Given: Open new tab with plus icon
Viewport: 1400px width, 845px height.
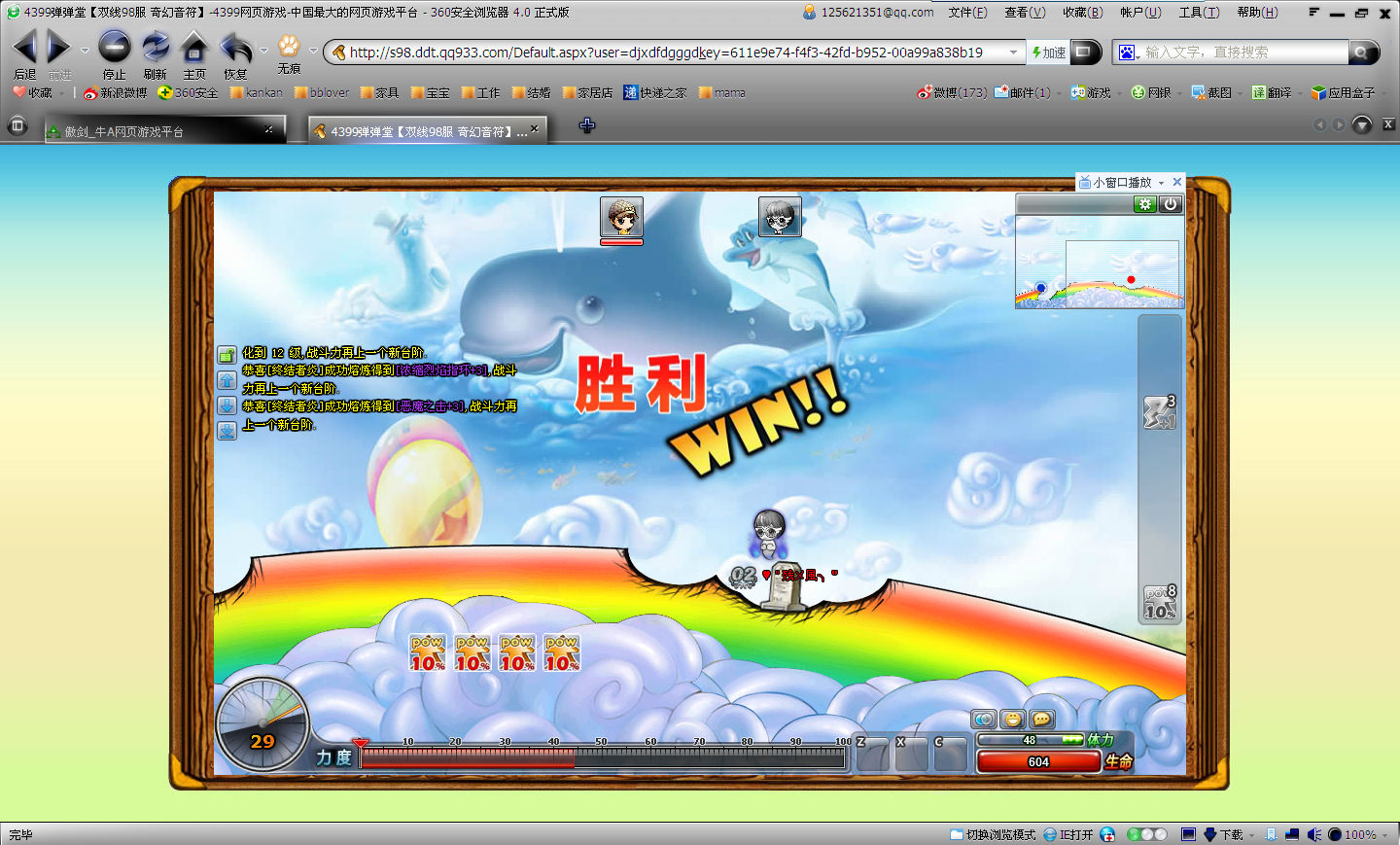Looking at the screenshot, I should [x=586, y=125].
